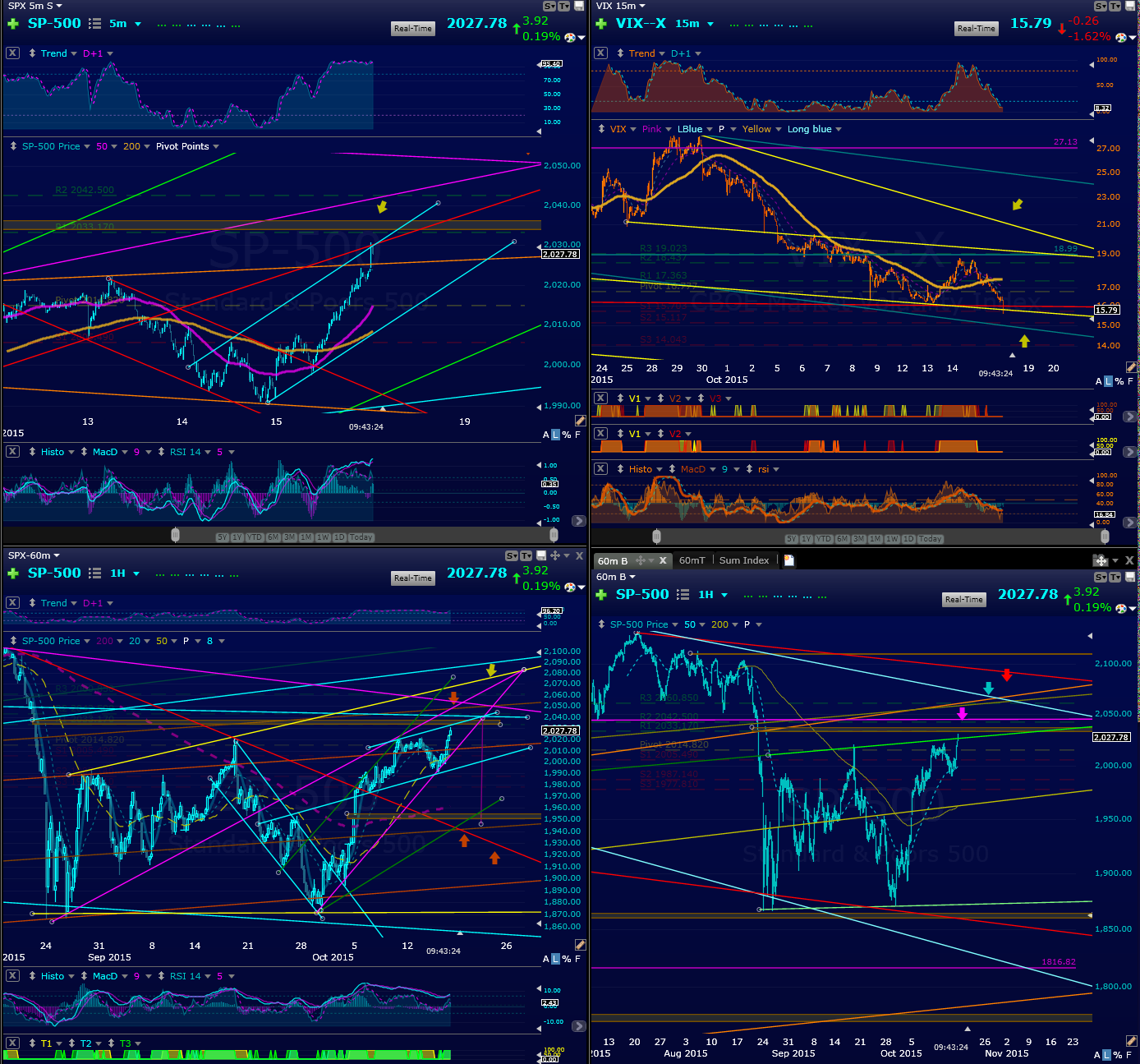Open symbol list icon in 60m B chart
This screenshot has width=1140, height=1064.
[683, 595]
